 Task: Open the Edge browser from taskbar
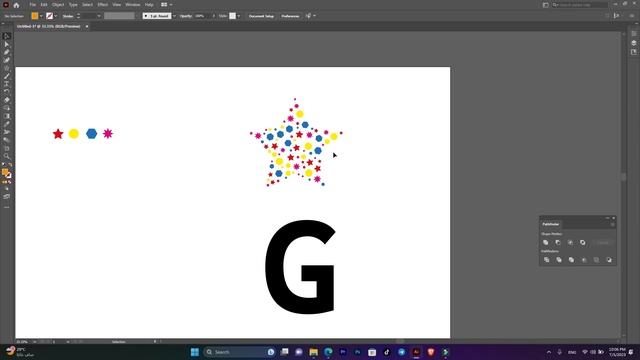tap(328, 352)
